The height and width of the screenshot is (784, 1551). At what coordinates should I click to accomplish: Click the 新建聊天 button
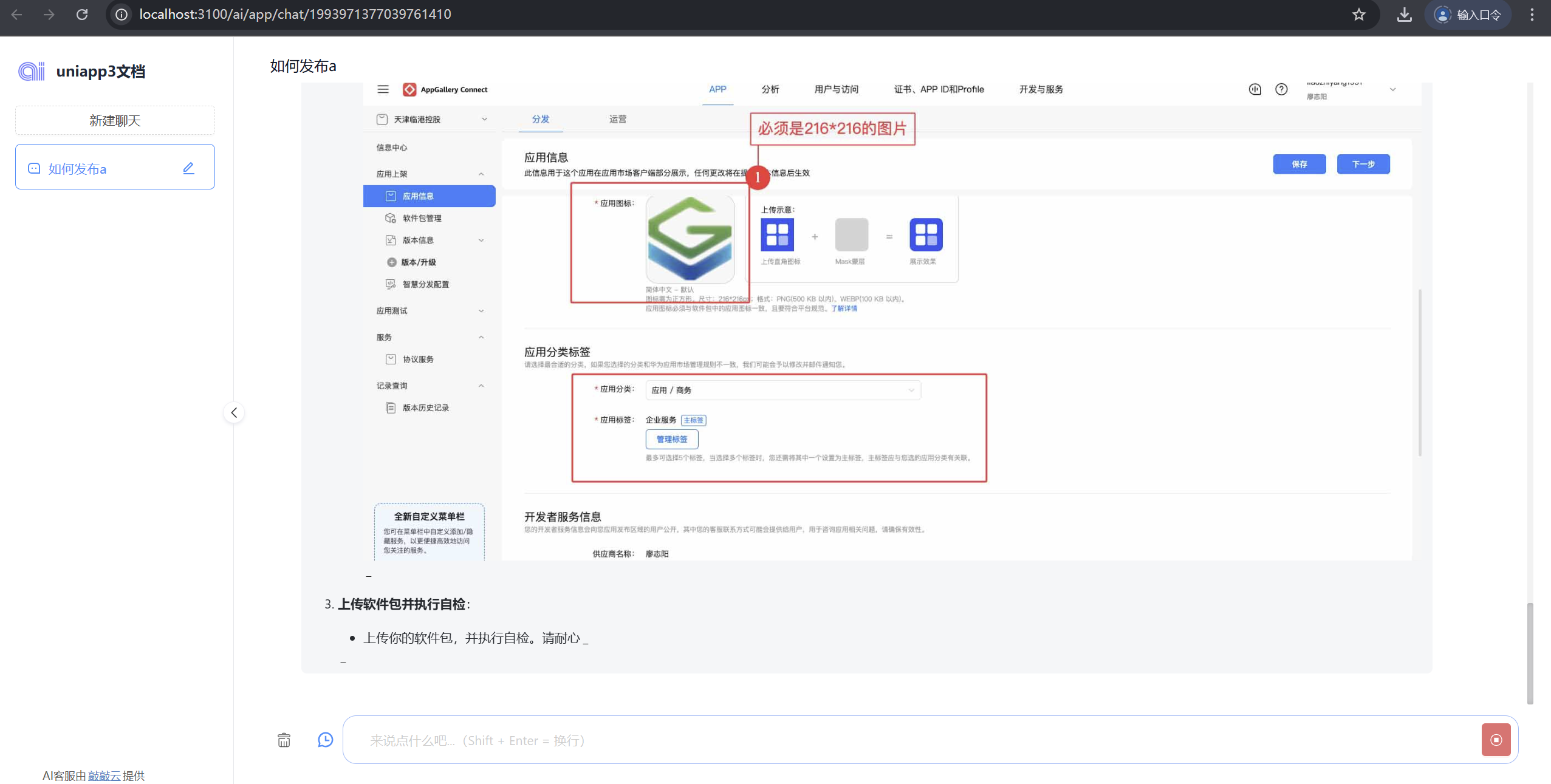click(x=115, y=120)
